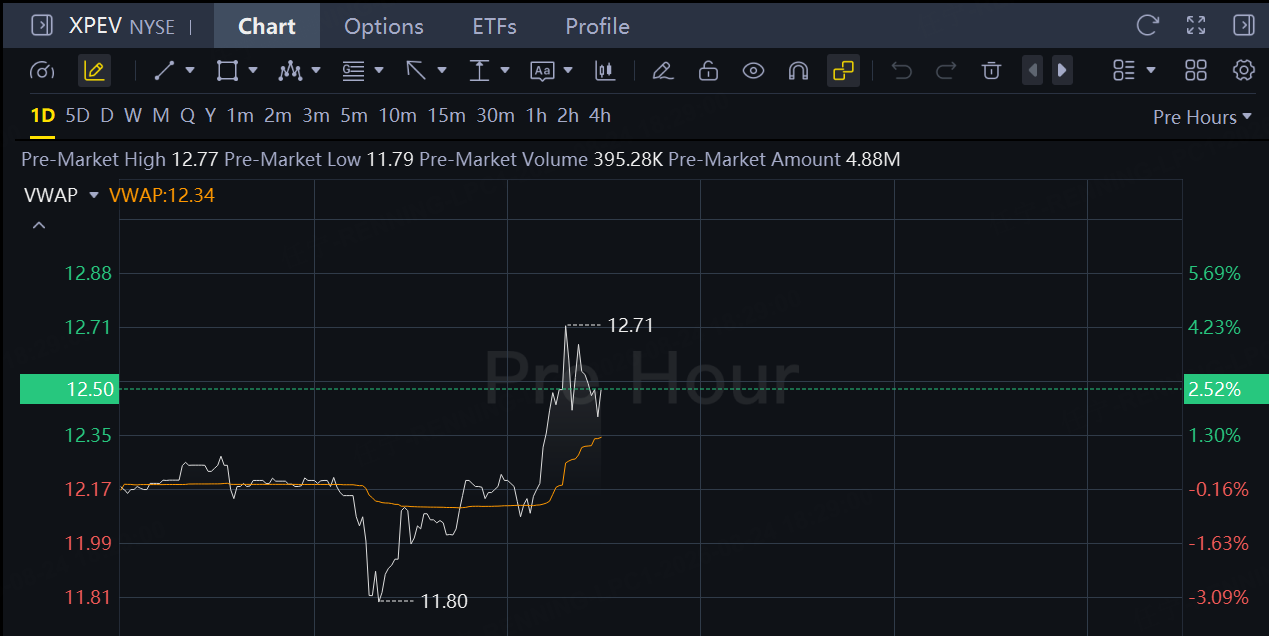Click the redo arrow icon
This screenshot has height=636, width=1269.
coord(946,70)
